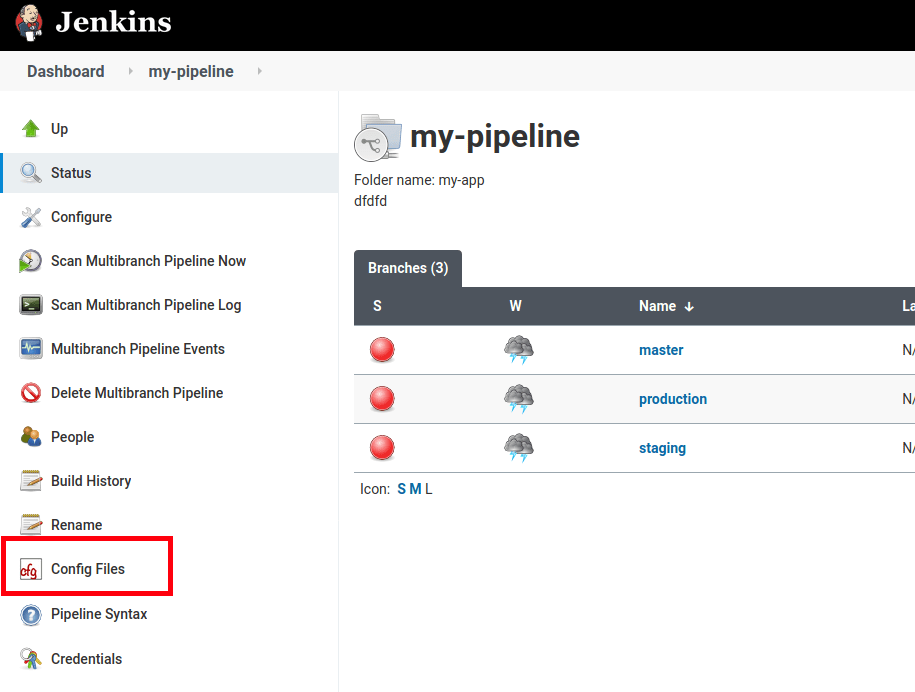Open the People page
The height and width of the screenshot is (692, 915).
(x=31, y=437)
